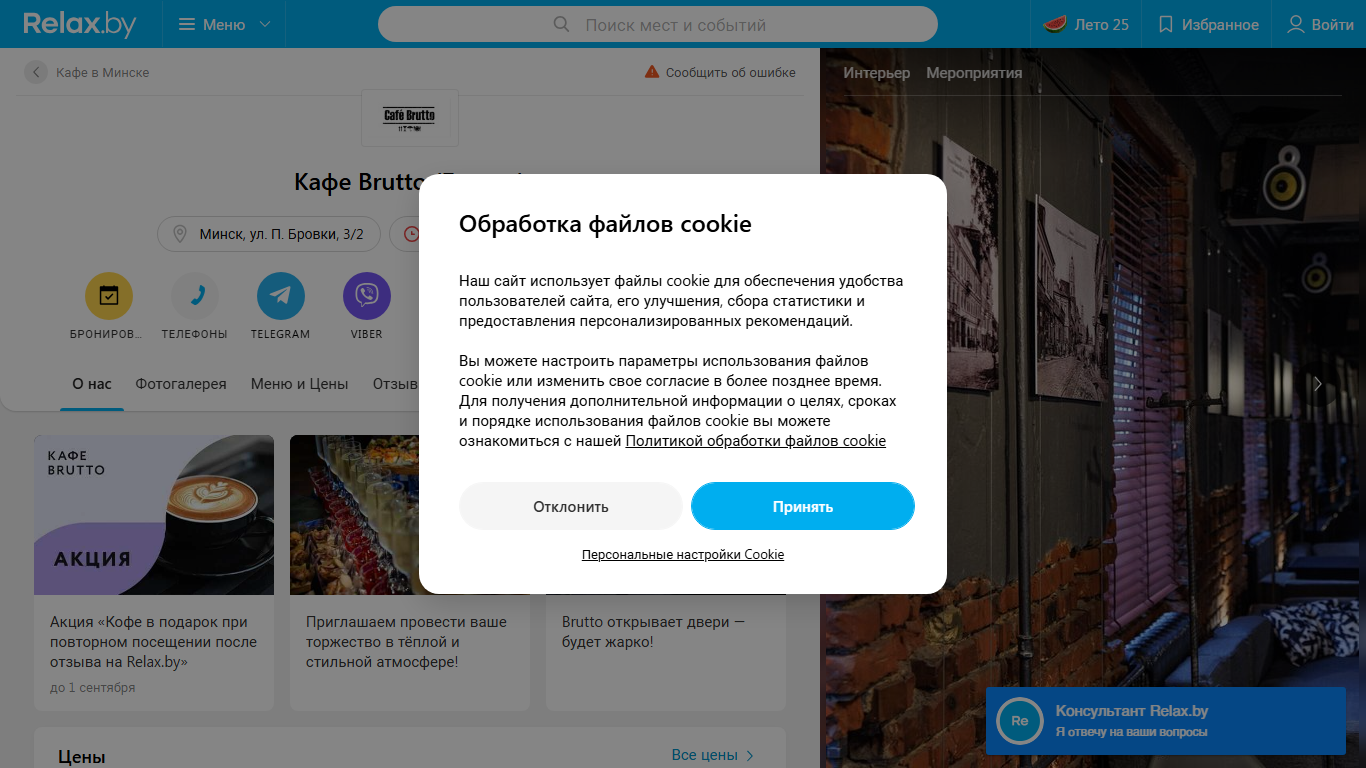1366x768 pixels.
Task: Click the Re consultant avatar icon
Action: coord(1020,721)
